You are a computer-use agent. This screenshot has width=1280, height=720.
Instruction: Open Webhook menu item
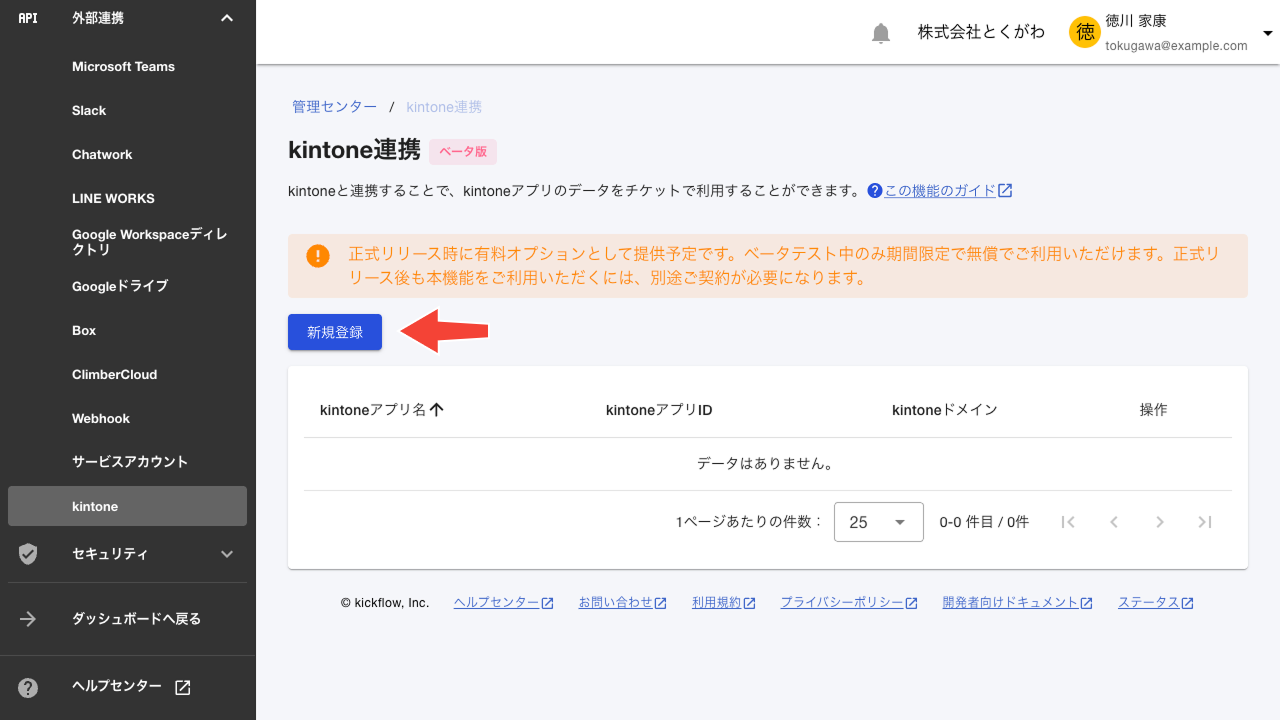coord(127,419)
